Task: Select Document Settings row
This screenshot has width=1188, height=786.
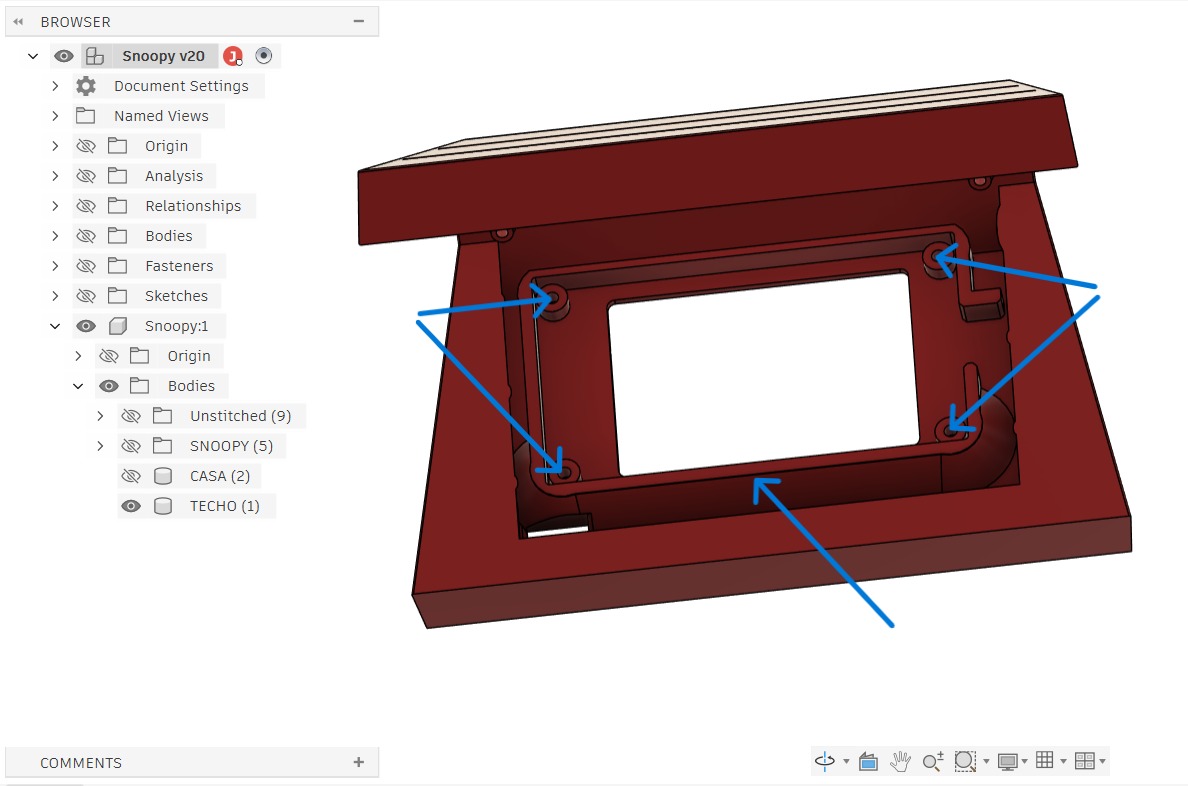Action: click(168, 86)
